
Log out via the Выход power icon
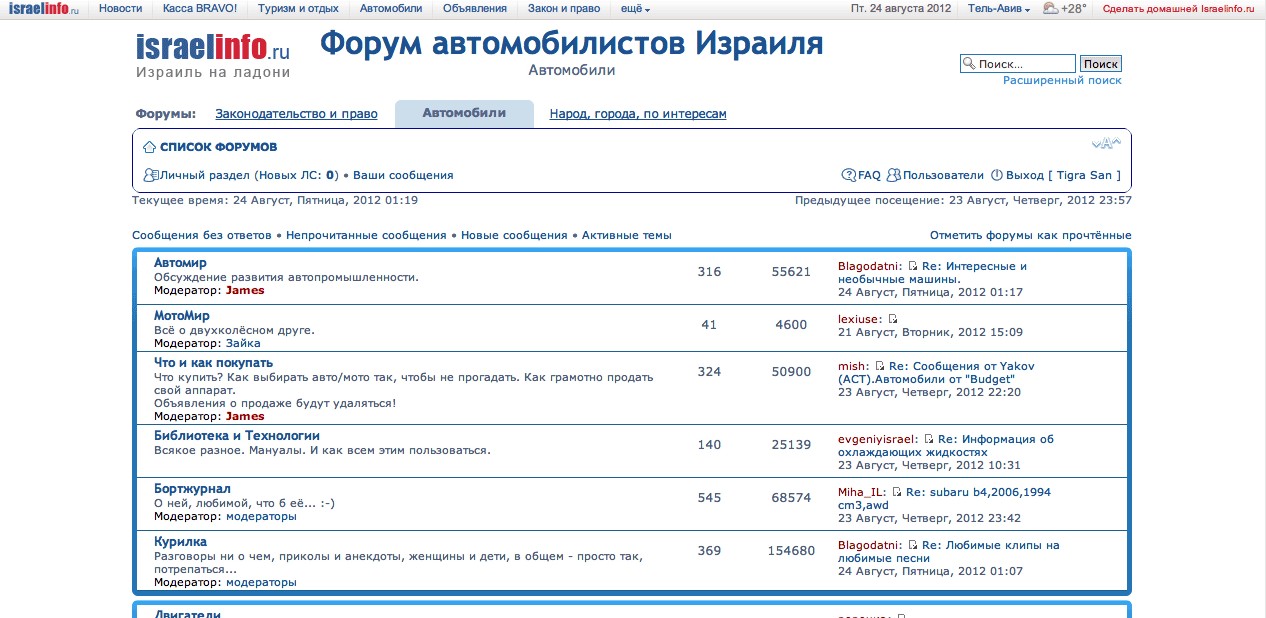tap(996, 175)
